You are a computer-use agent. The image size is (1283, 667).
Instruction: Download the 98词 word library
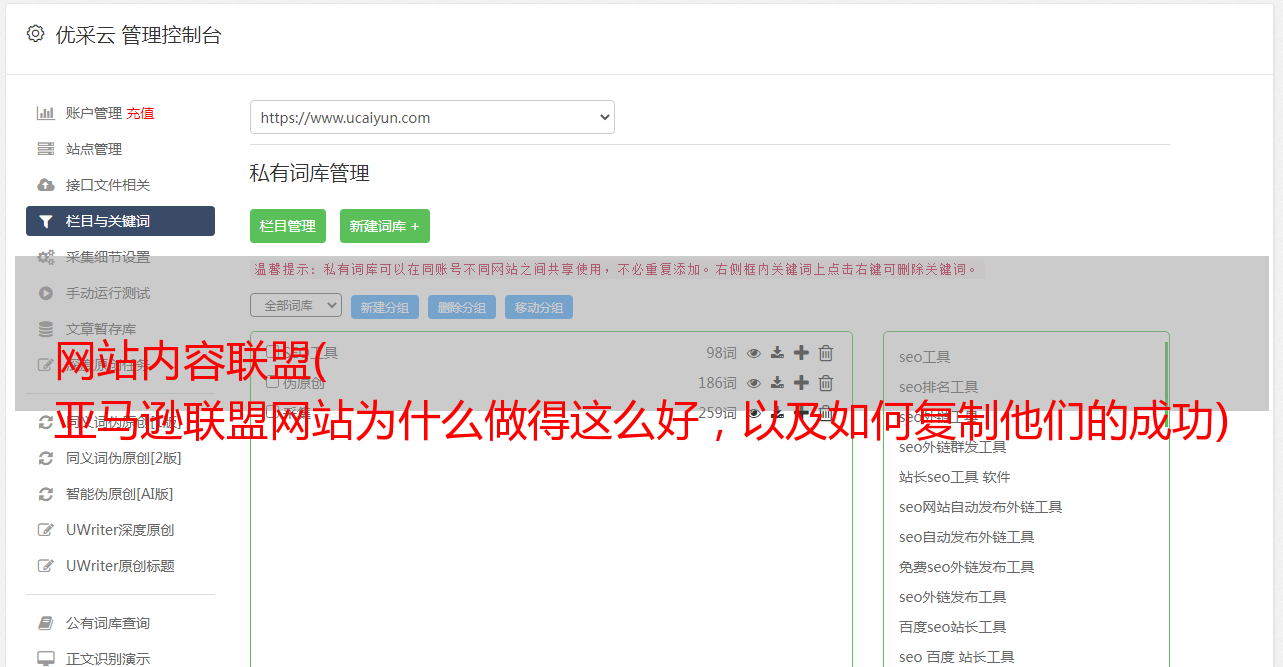point(777,353)
